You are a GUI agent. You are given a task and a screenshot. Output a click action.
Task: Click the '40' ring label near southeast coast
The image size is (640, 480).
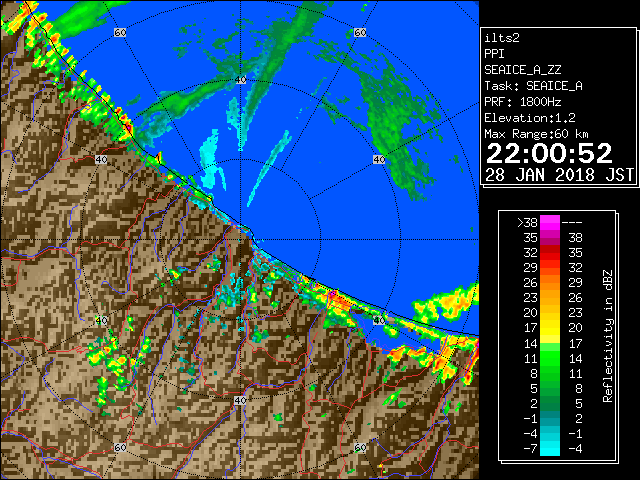coord(379,320)
